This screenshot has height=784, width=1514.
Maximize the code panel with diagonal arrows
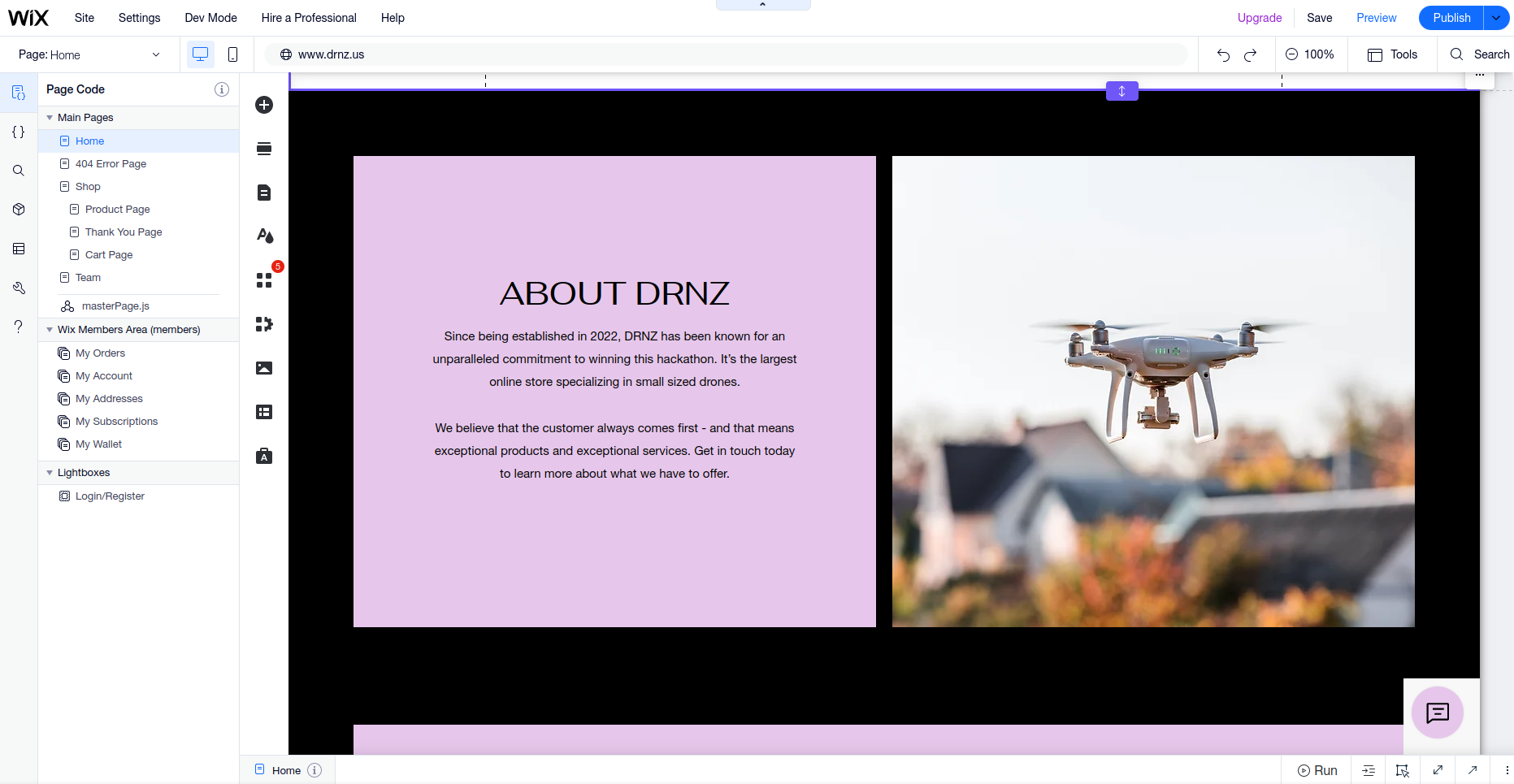click(1438, 770)
